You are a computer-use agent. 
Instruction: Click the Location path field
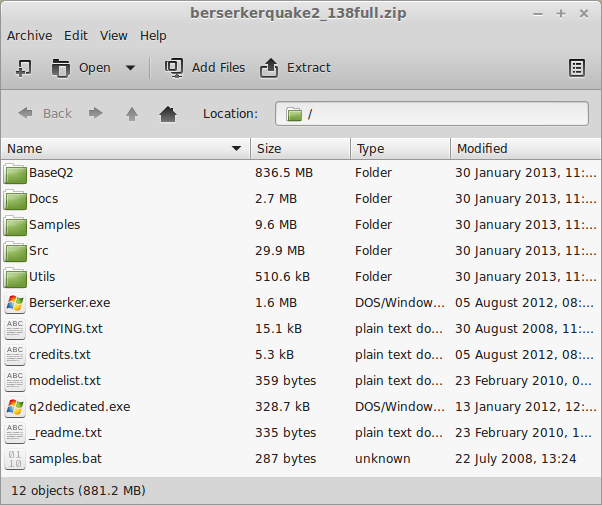(432, 114)
